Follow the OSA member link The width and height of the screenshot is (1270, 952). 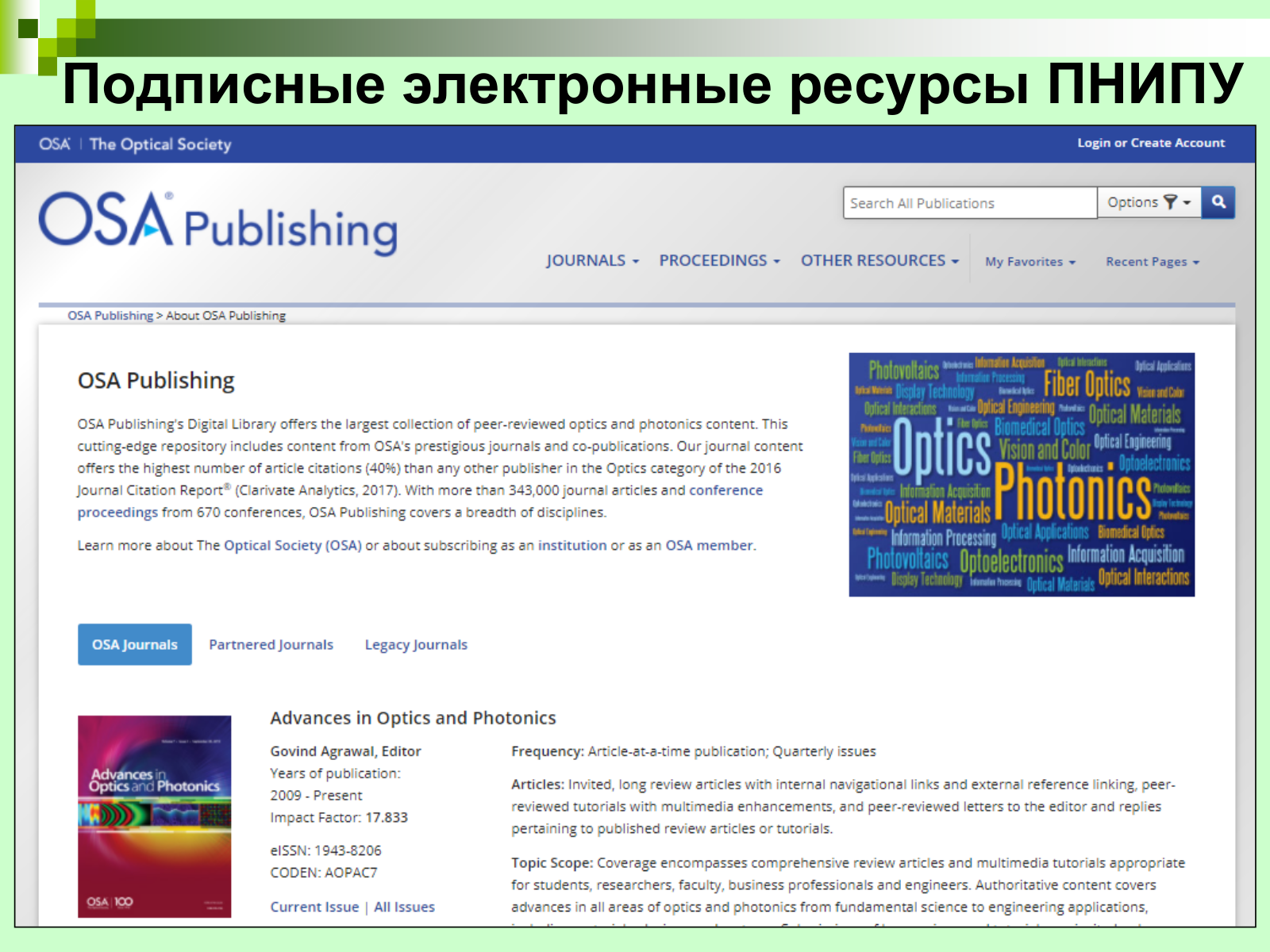[709, 546]
